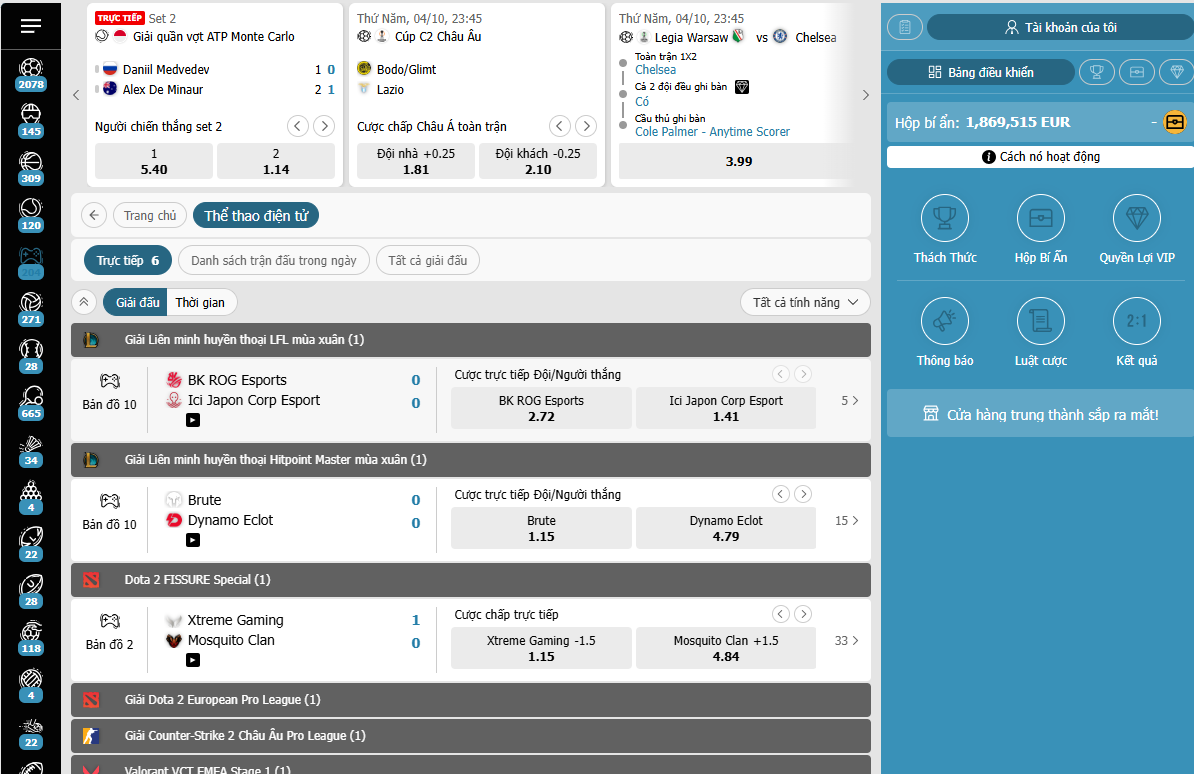This screenshot has height=774, width=1194.
Task: Select the basketball icon with 309 events
Action: pos(31,162)
